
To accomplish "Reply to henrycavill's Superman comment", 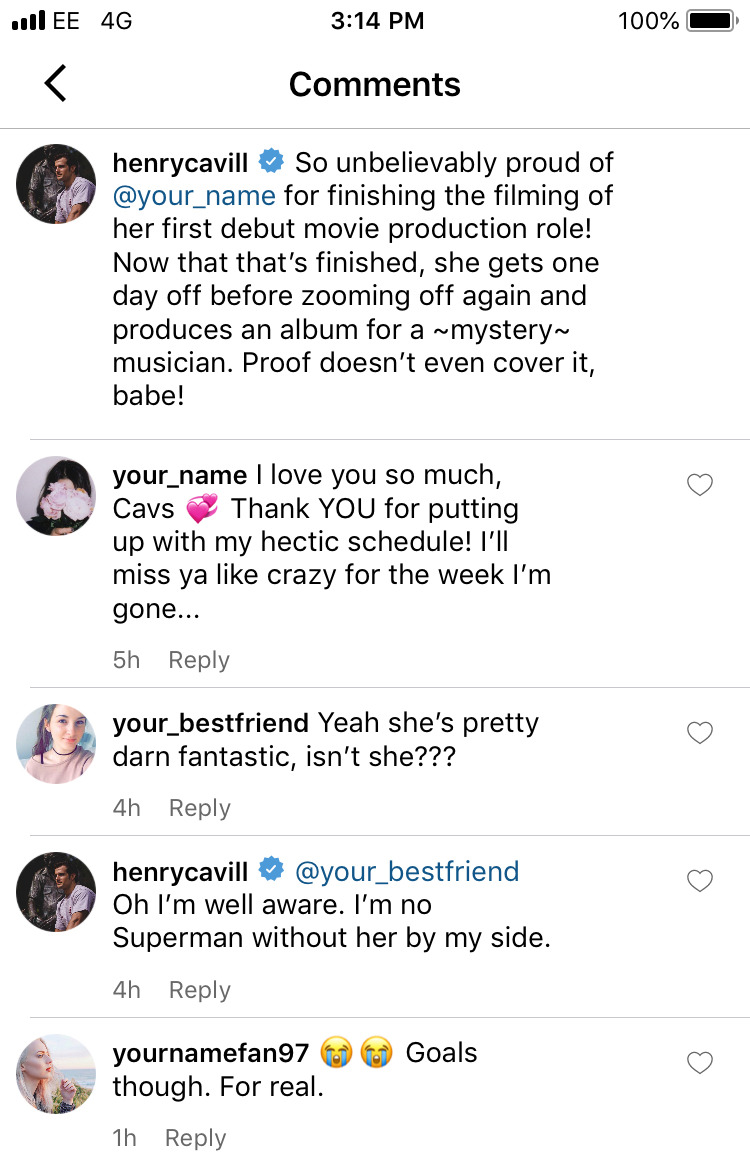I will coord(199,990).
